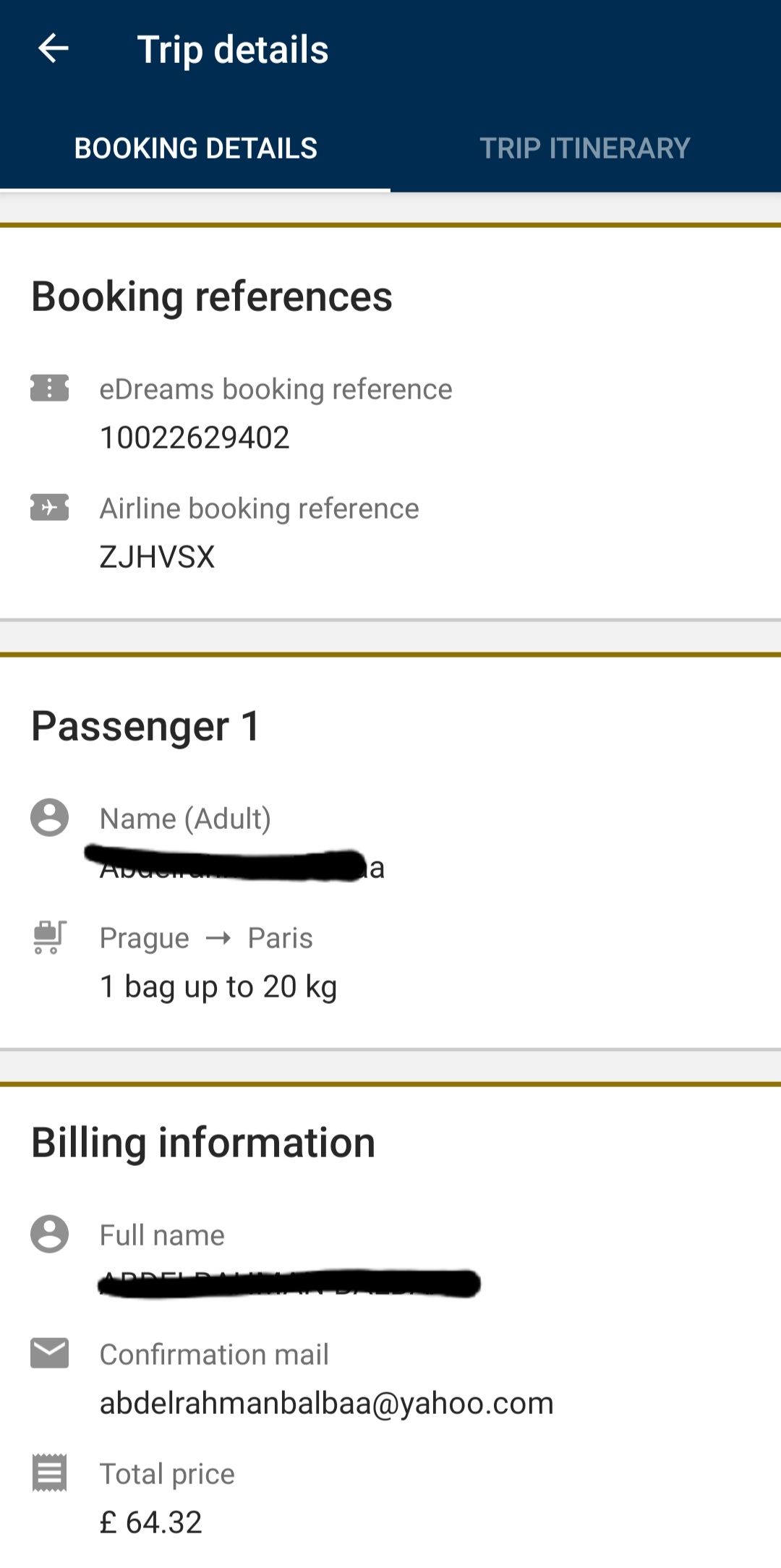Tap the Prague to Paris route label
Viewport: 781px width, 1568px height.
206,938
